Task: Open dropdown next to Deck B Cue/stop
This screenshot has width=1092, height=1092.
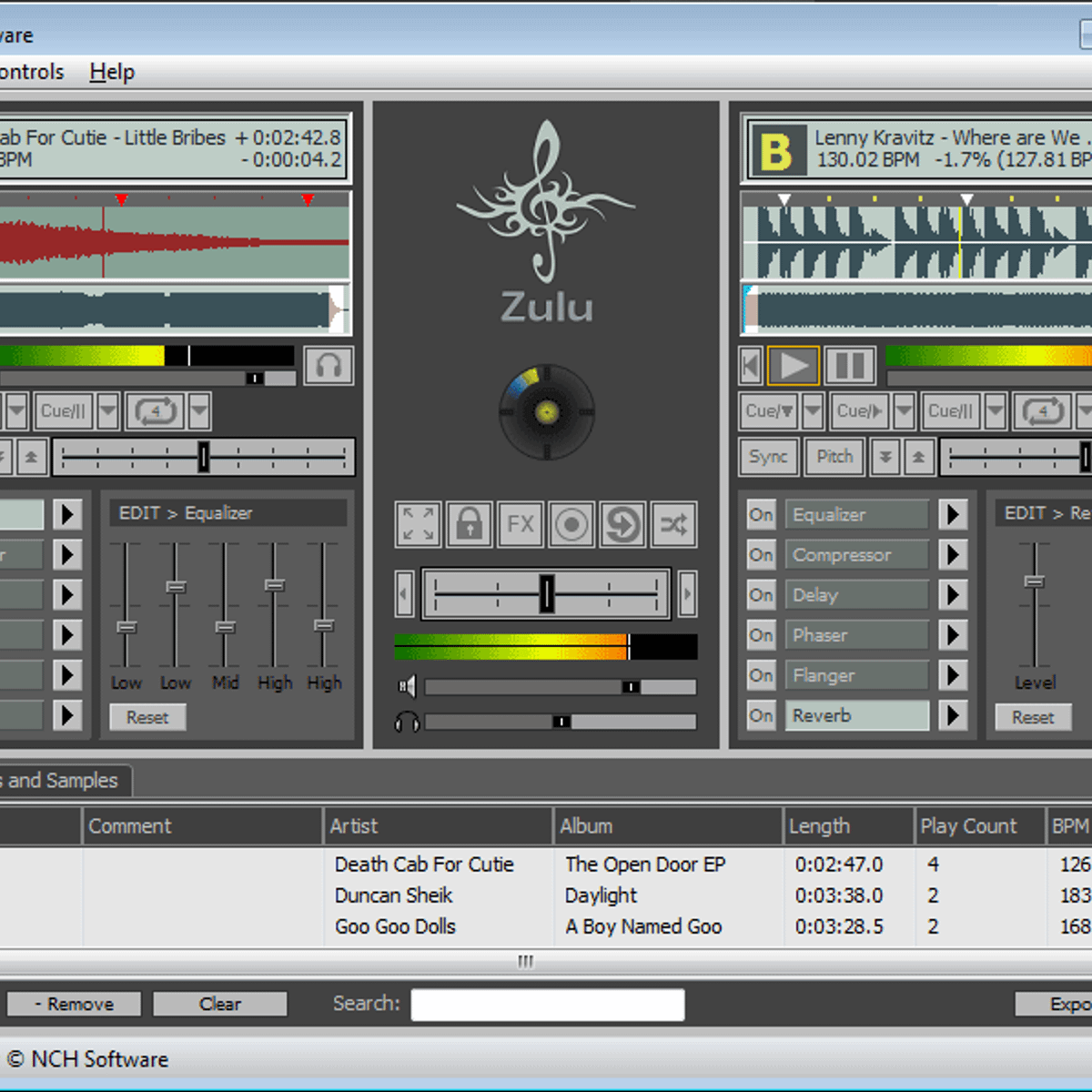Action: 813,411
